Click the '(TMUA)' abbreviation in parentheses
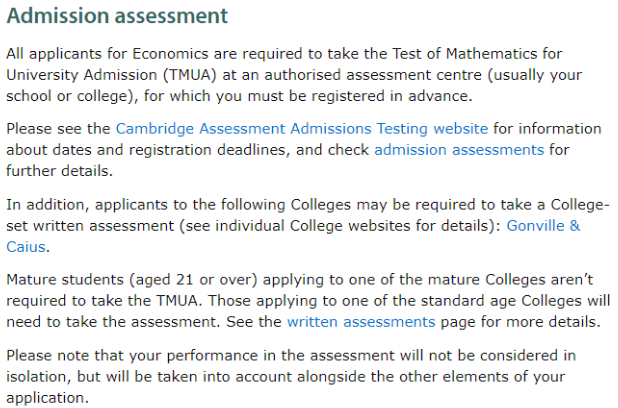The image size is (618, 408). tap(190, 75)
